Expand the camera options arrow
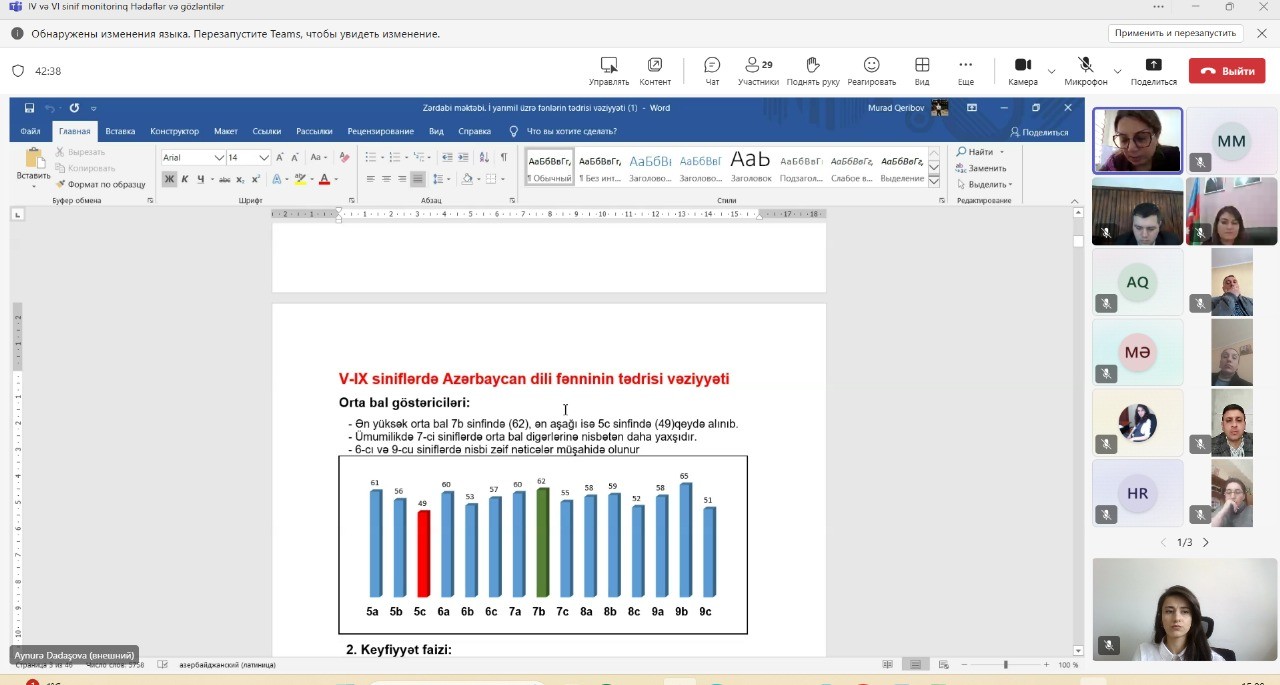1280x685 pixels. click(x=1051, y=71)
